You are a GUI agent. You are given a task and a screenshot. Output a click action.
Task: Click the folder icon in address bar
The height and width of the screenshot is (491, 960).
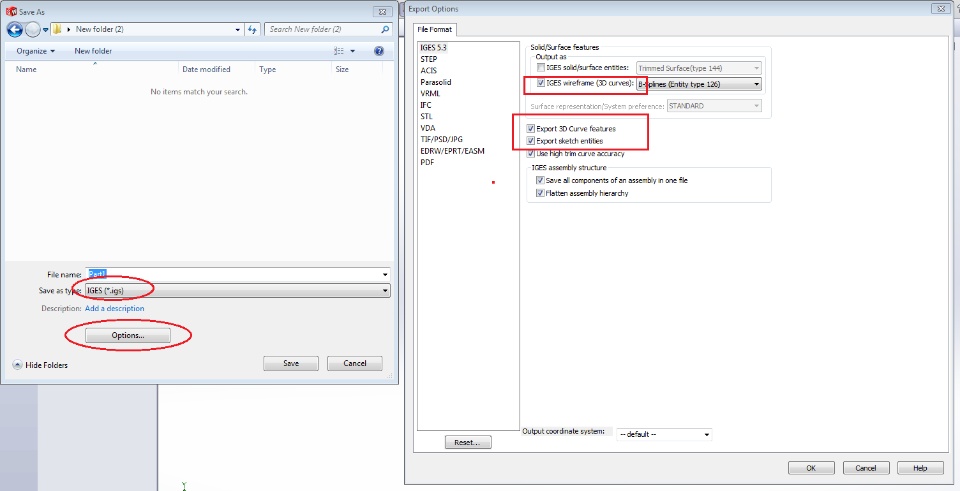coord(56,29)
